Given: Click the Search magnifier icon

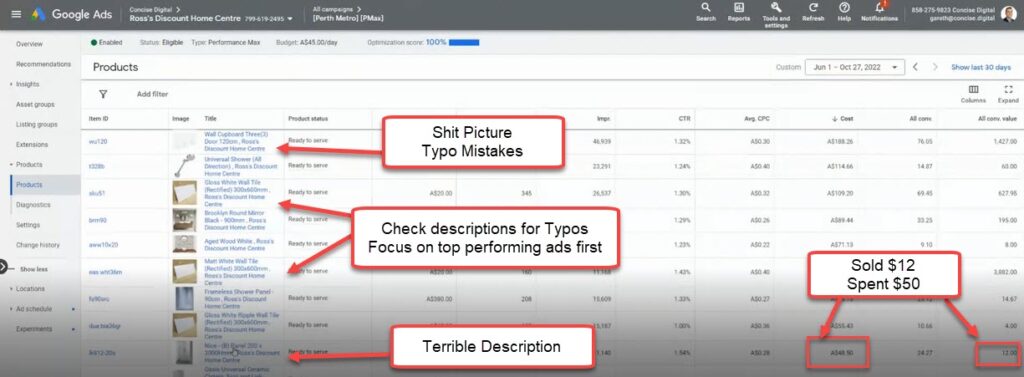Looking at the screenshot, I should 705,8.
